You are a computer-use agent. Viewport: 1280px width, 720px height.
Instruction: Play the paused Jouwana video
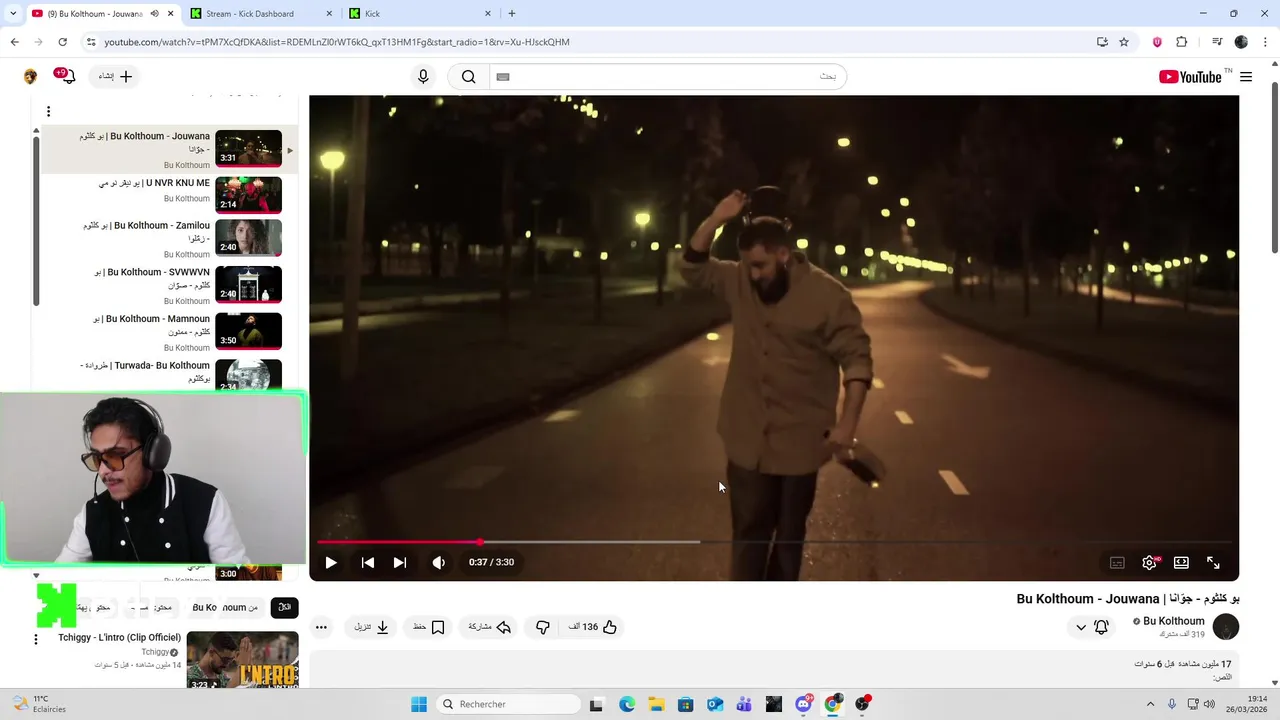coord(331,562)
